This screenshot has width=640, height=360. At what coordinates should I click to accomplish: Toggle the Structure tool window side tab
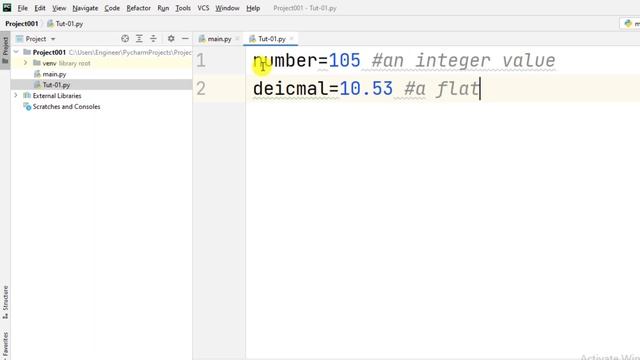(x=5, y=302)
